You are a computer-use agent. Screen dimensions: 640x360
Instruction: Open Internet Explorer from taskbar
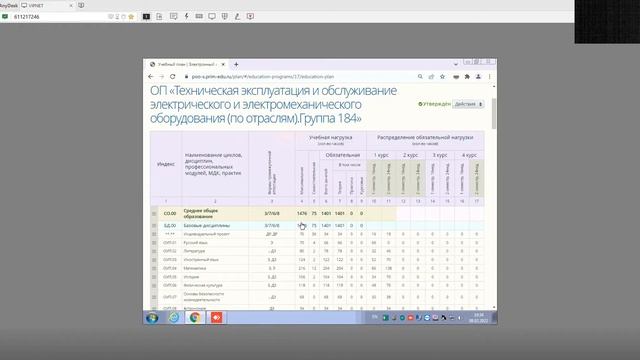(x=174, y=318)
